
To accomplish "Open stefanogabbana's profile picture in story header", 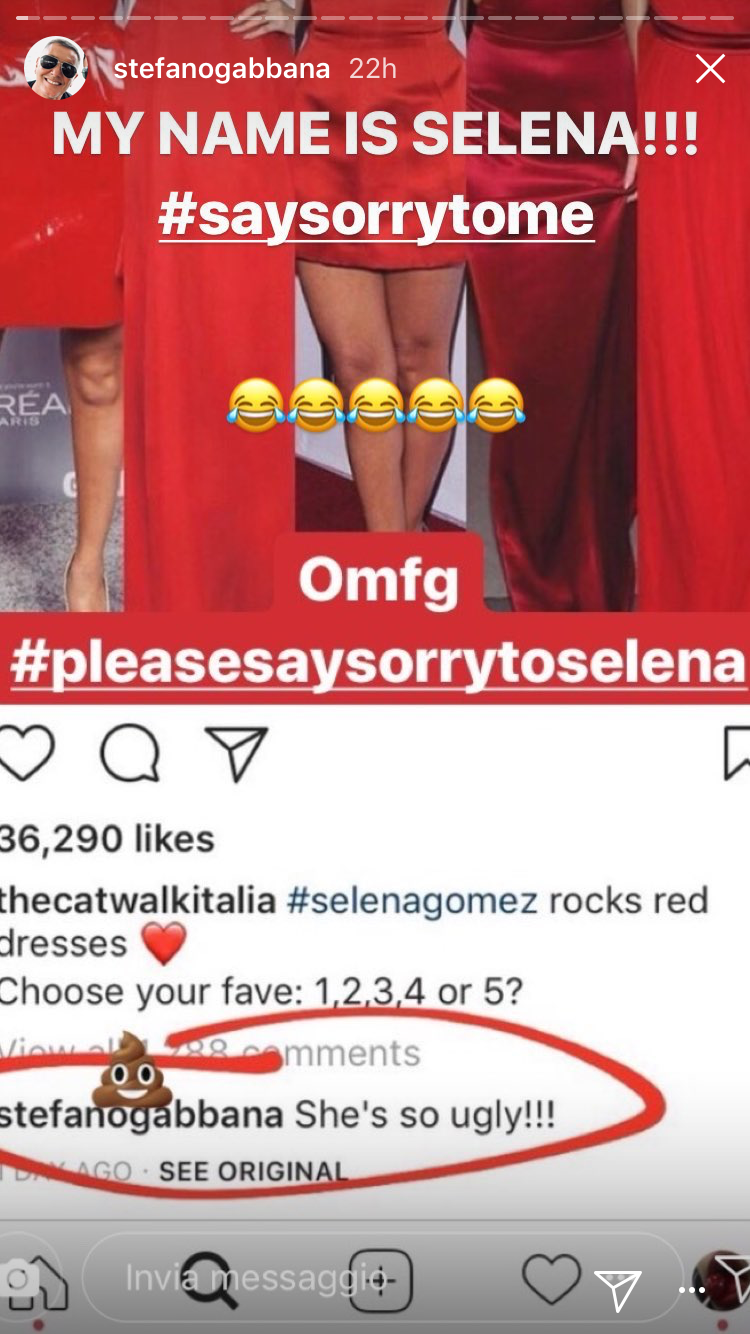I will point(56,68).
